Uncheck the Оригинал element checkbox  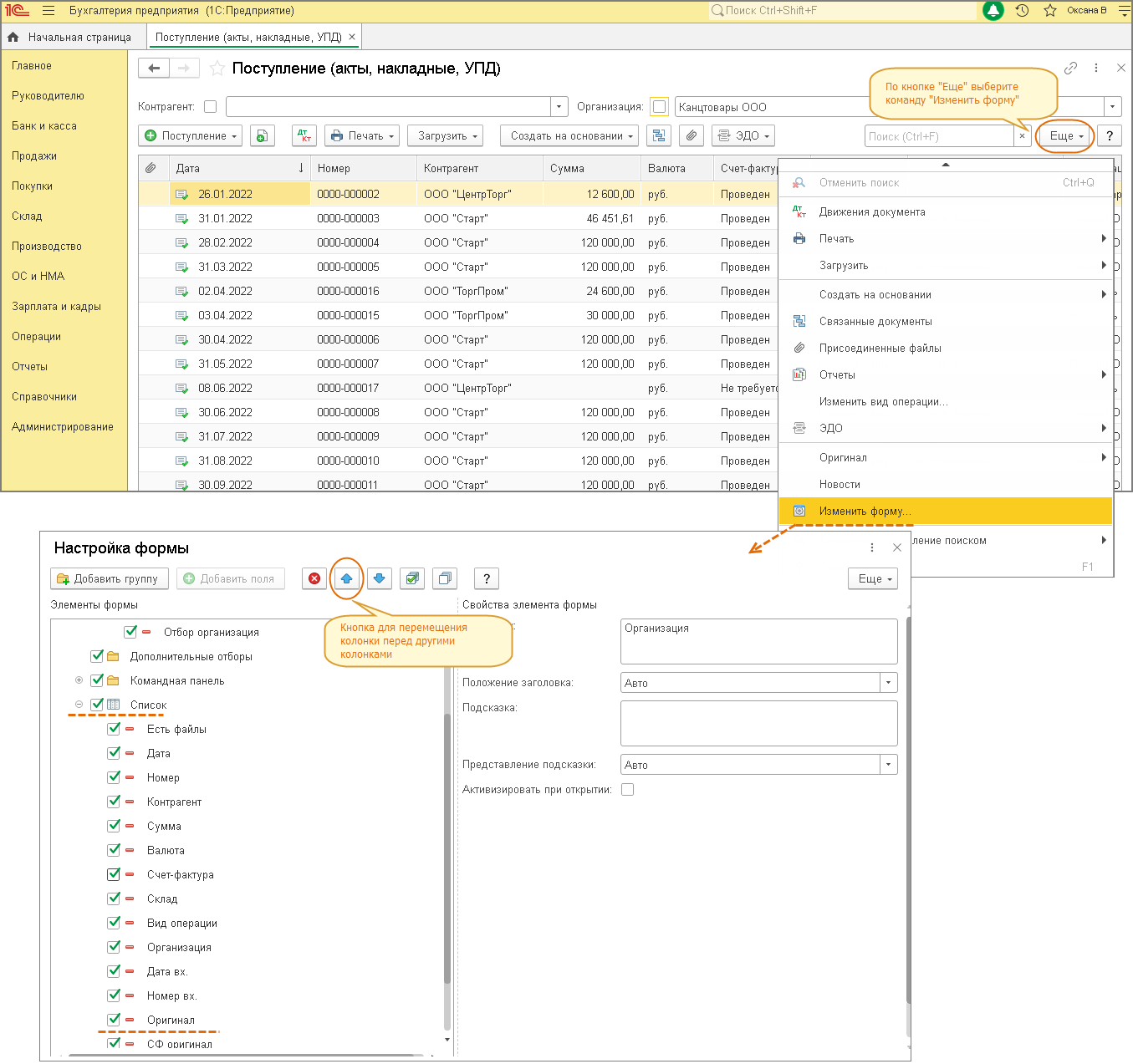[x=114, y=1019]
